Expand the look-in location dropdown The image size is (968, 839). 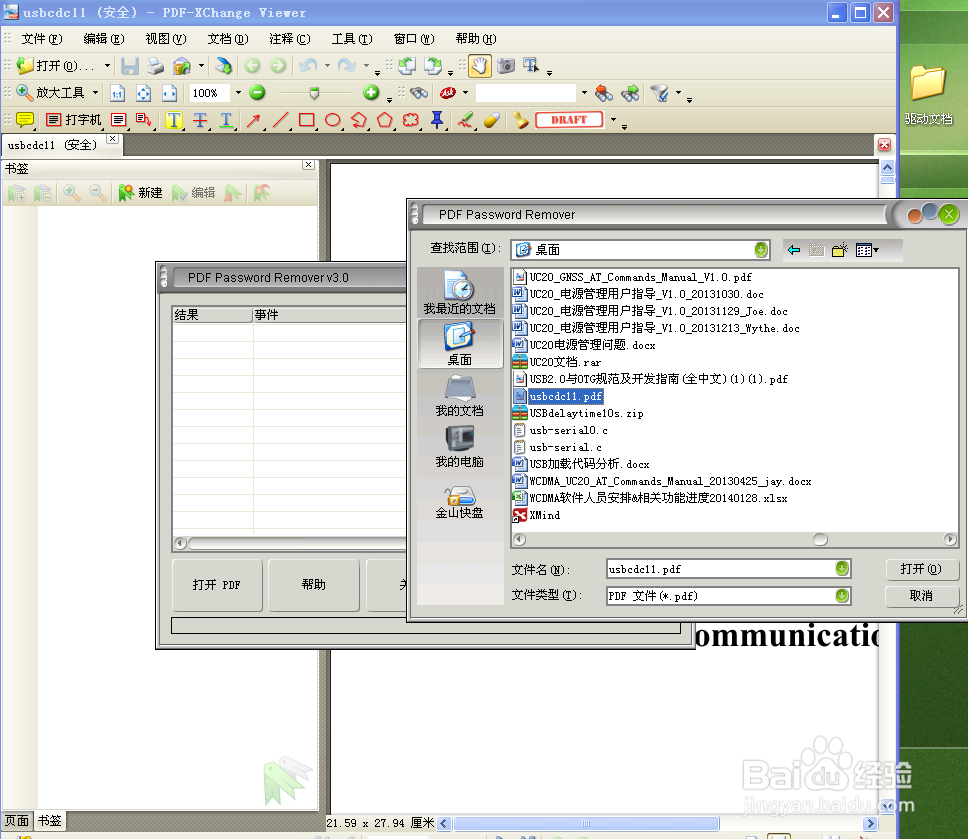[761, 249]
